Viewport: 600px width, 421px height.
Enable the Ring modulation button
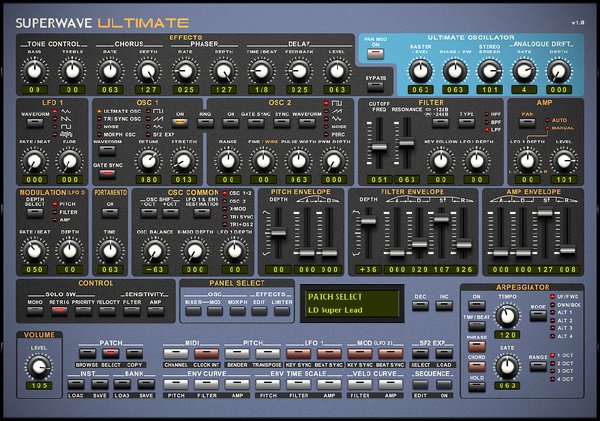205,123
